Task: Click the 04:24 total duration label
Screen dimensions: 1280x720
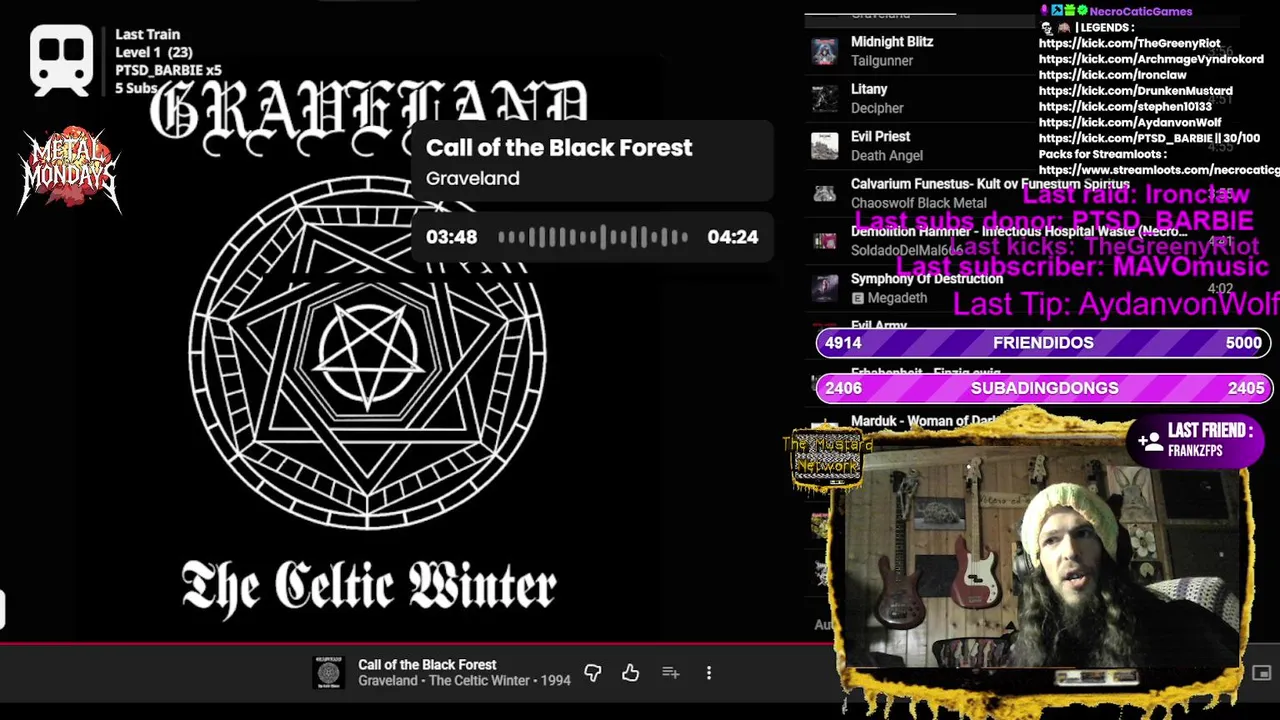Action: [x=732, y=237]
